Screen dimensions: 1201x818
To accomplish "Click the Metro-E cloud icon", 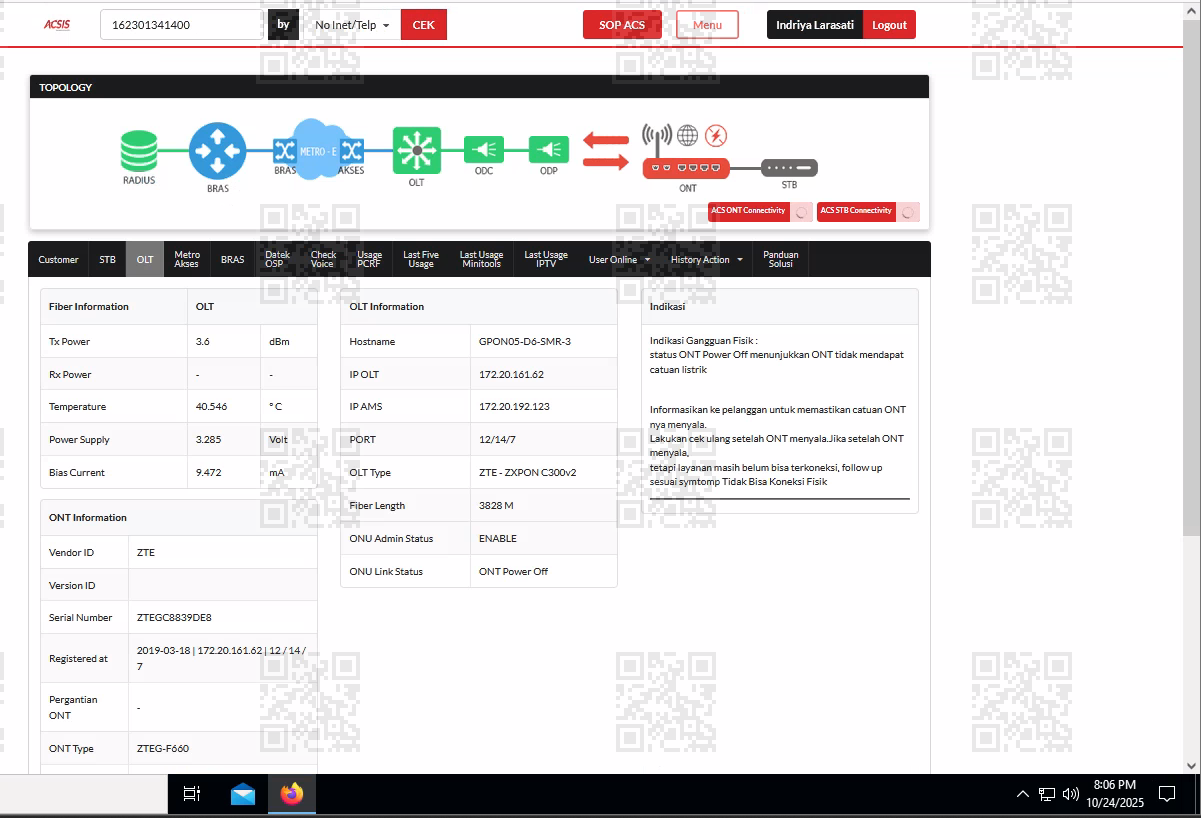I will [x=318, y=149].
